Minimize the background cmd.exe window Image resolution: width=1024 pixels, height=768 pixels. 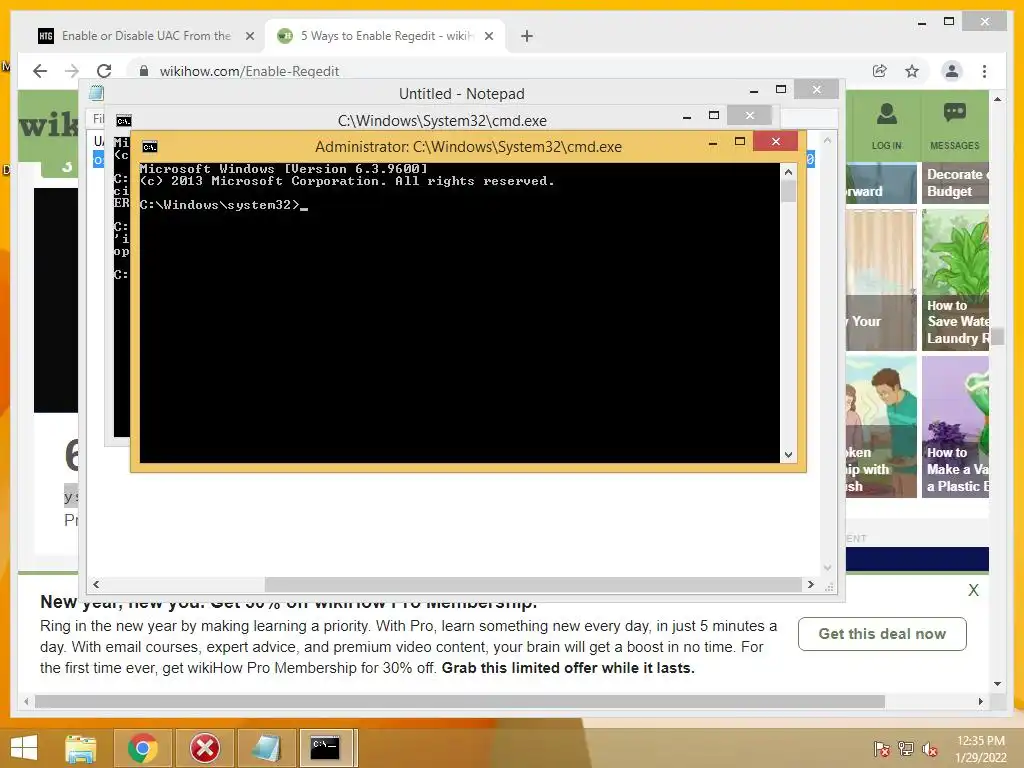(x=686, y=116)
